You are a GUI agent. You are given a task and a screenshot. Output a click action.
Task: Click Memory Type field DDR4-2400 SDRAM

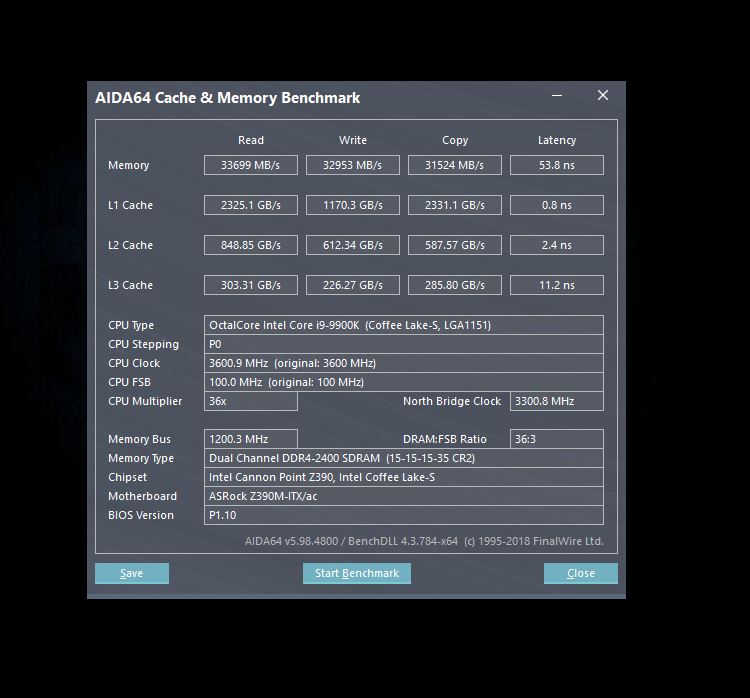pyautogui.click(x=404, y=458)
